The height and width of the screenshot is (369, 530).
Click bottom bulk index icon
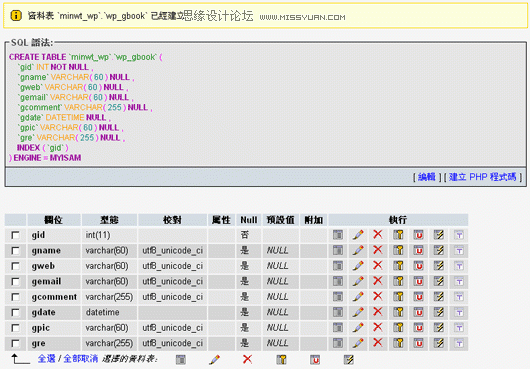point(348,359)
